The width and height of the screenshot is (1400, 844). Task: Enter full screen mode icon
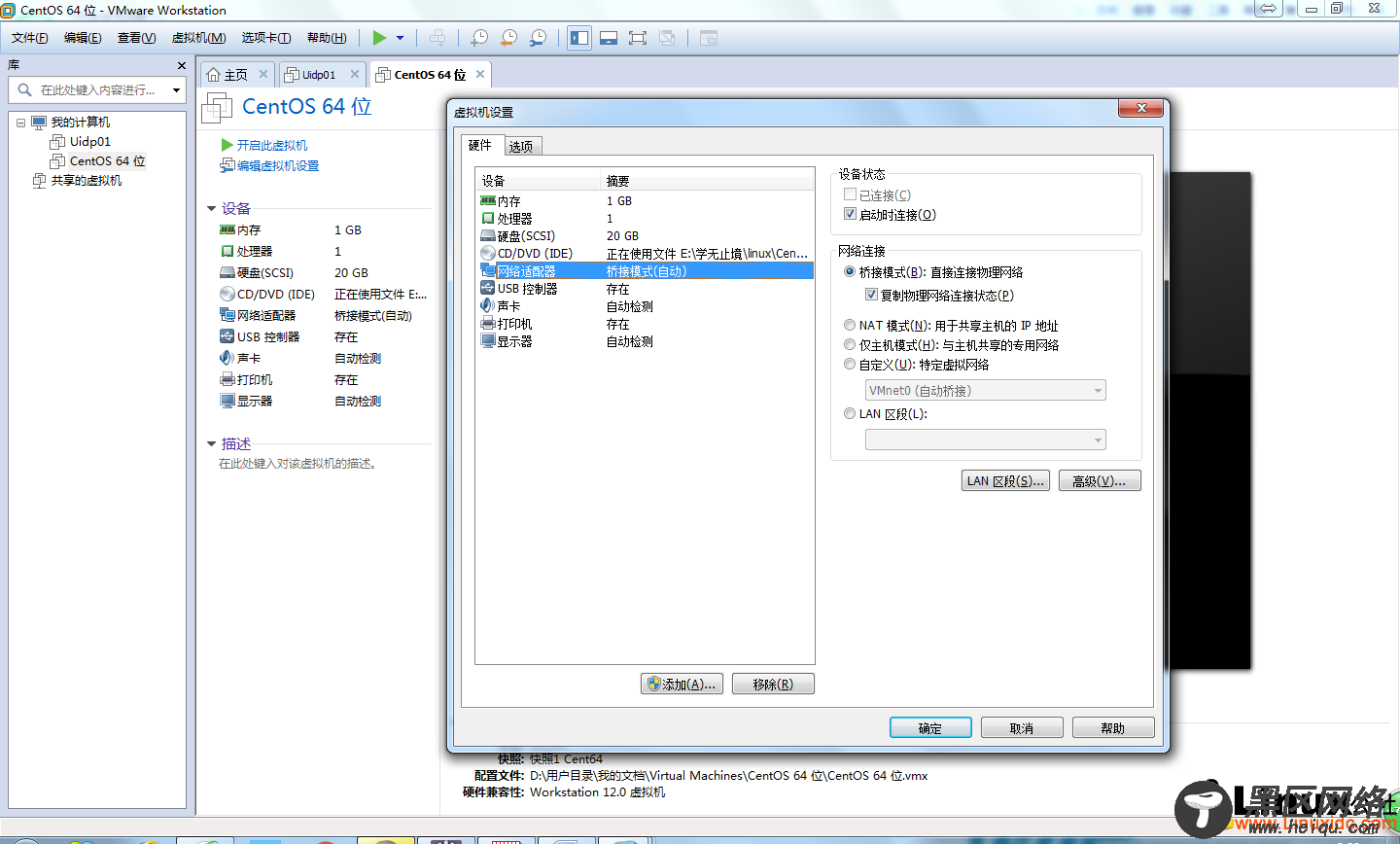(638, 38)
